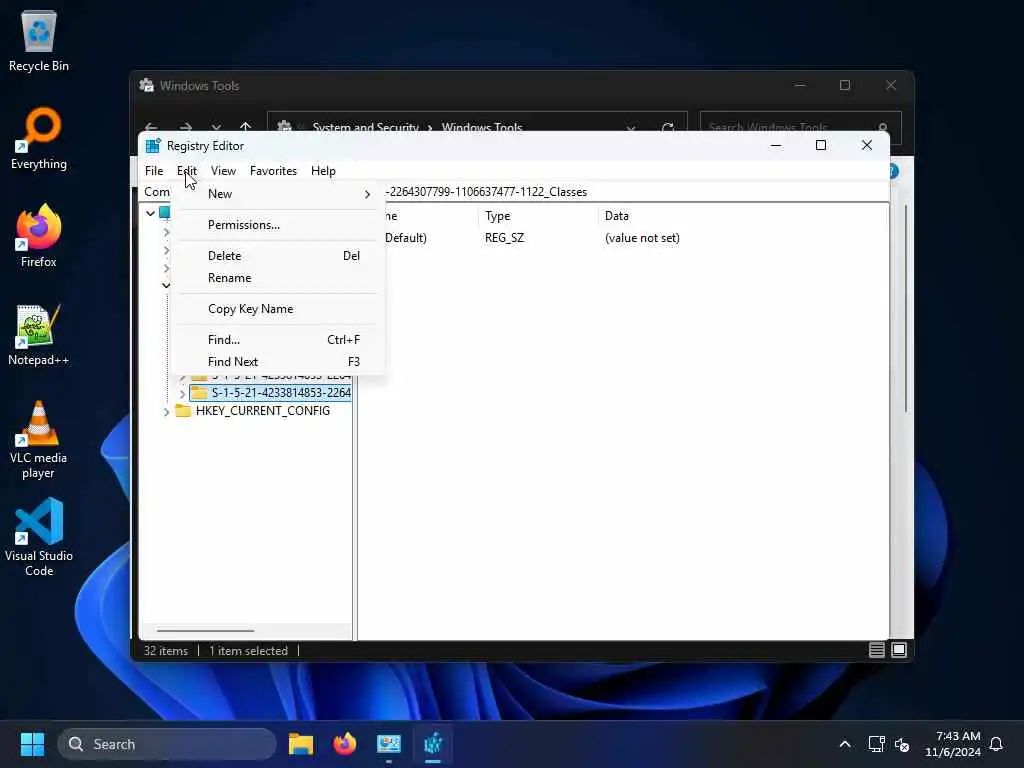Click the Registry Editor title bar icon

(153, 146)
